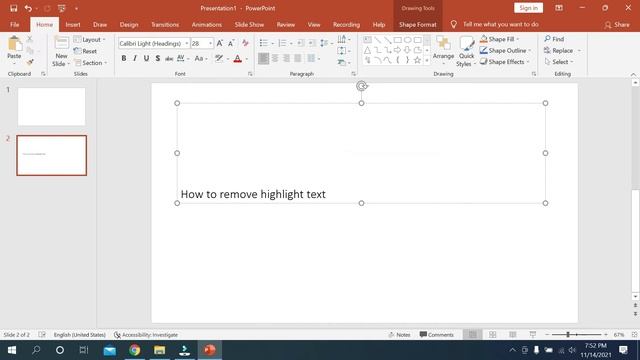Click the Find button
Screen dimensions: 640x360
pyautogui.click(x=554, y=39)
